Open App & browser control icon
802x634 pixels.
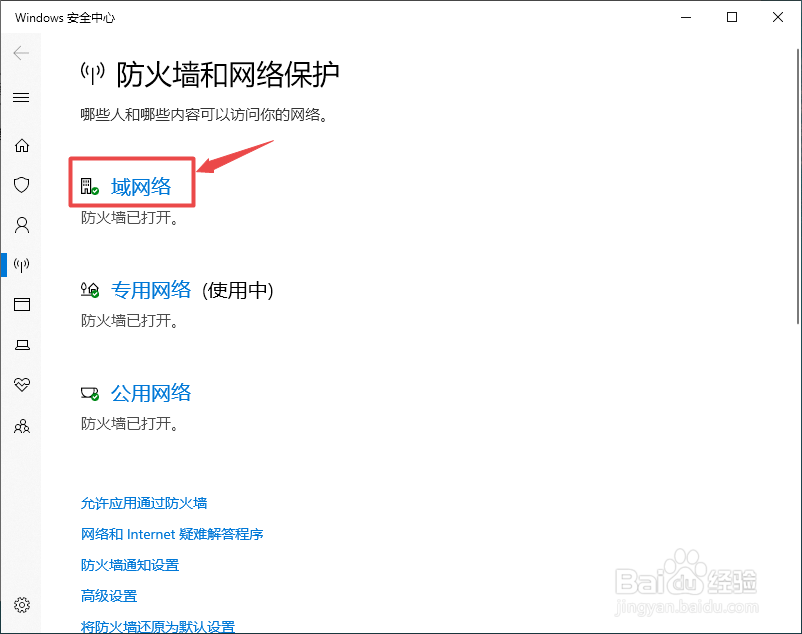[x=22, y=304]
